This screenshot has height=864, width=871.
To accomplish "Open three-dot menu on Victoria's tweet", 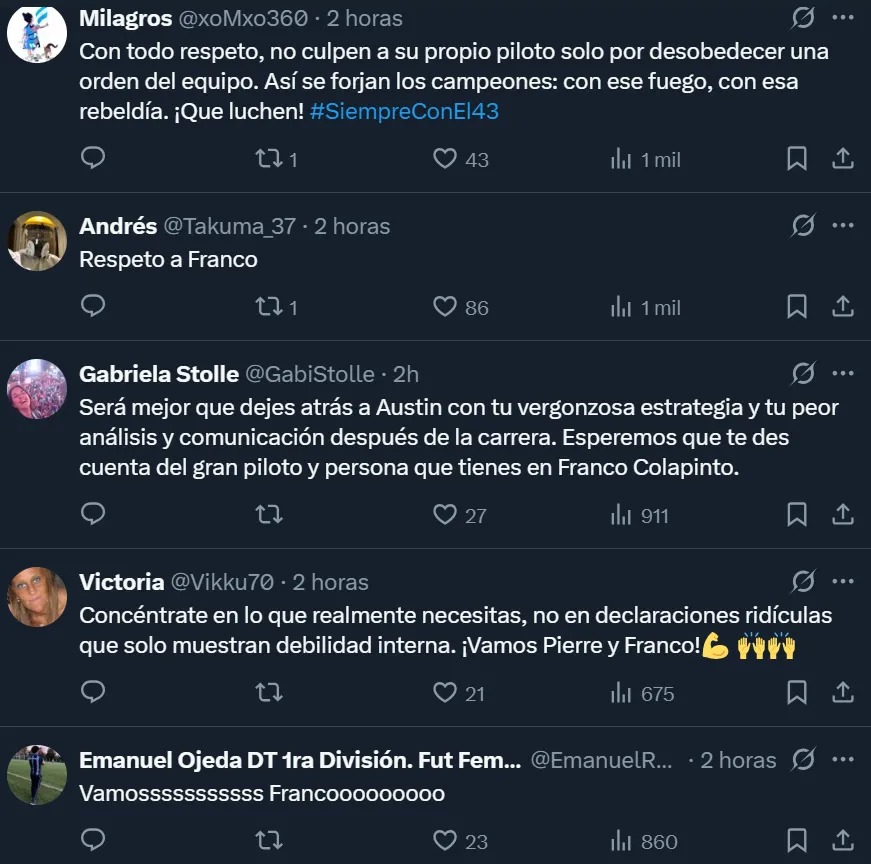I will 842,582.
